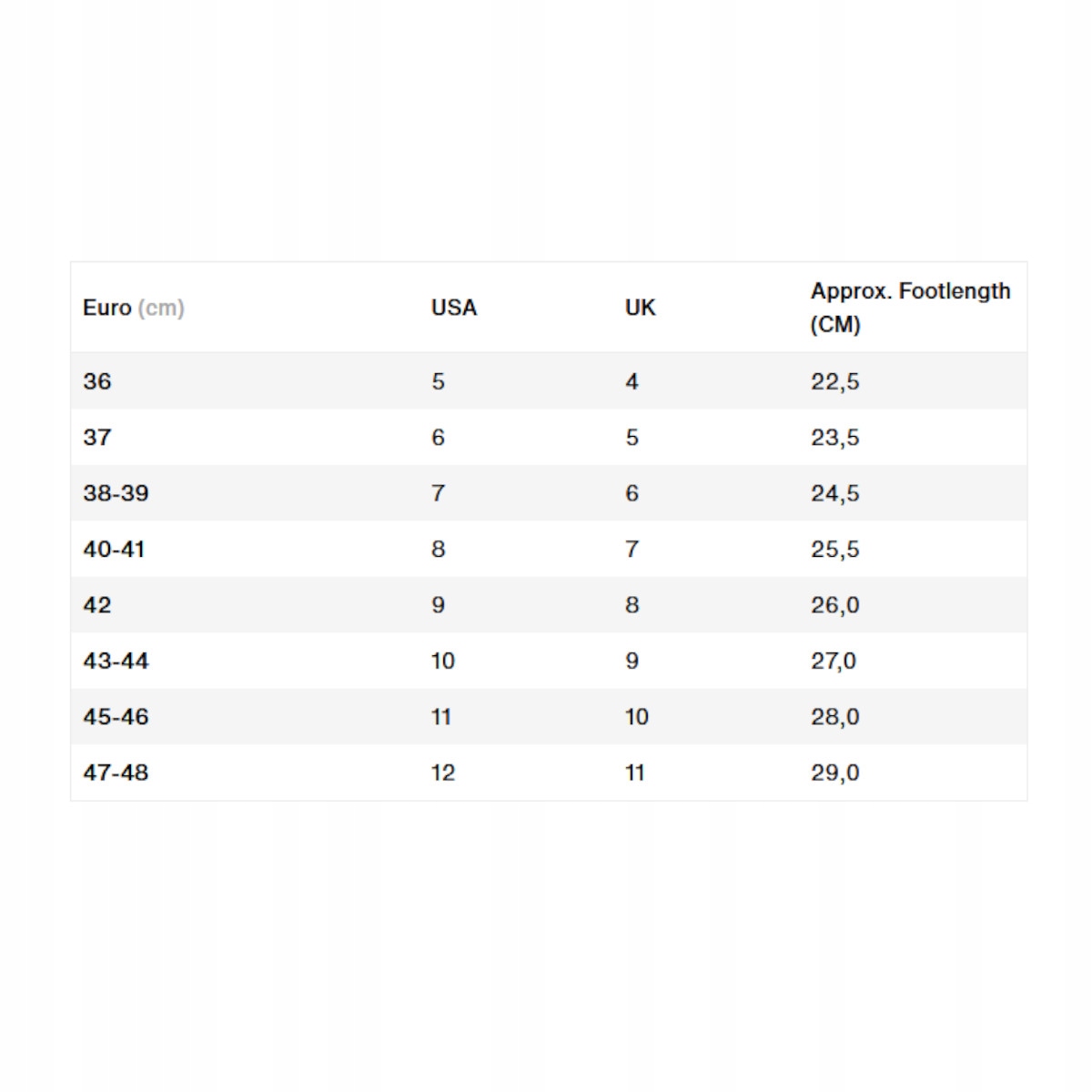Click the USA size 12 cell
The image size is (1092, 1092).
pos(443,773)
